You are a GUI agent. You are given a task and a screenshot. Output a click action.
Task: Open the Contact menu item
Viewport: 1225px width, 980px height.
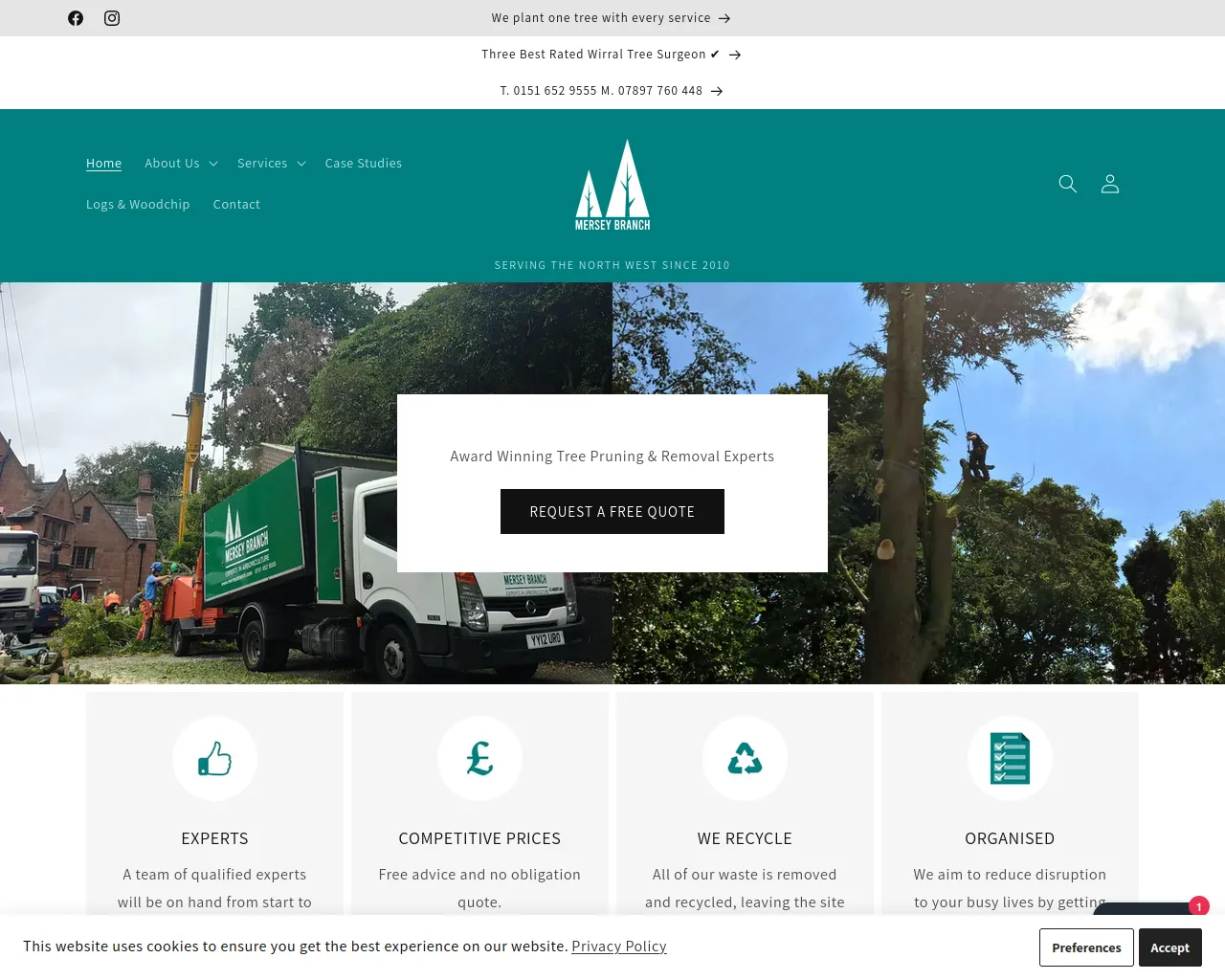pyautogui.click(x=236, y=205)
